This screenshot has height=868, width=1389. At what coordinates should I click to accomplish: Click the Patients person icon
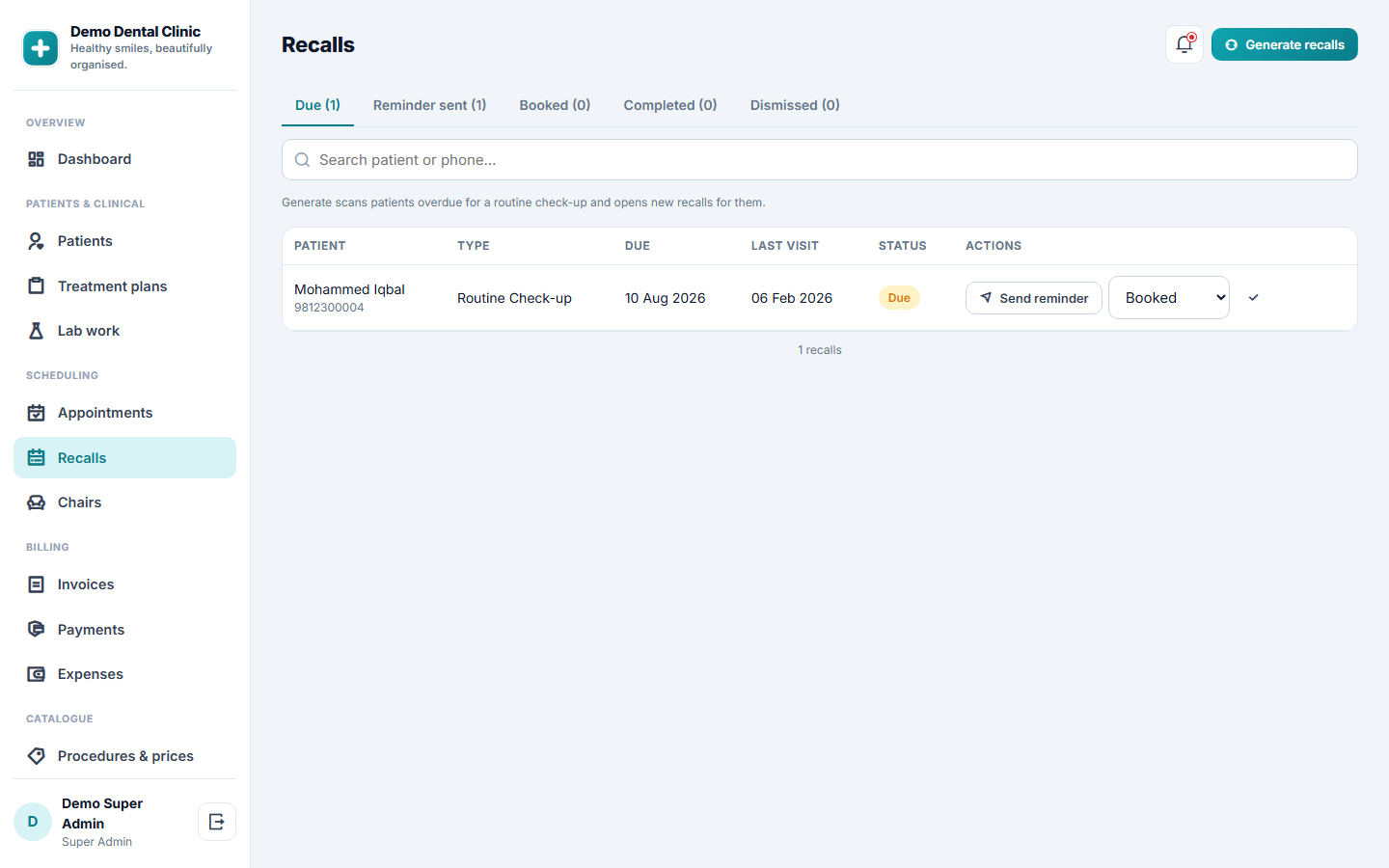[x=36, y=241]
